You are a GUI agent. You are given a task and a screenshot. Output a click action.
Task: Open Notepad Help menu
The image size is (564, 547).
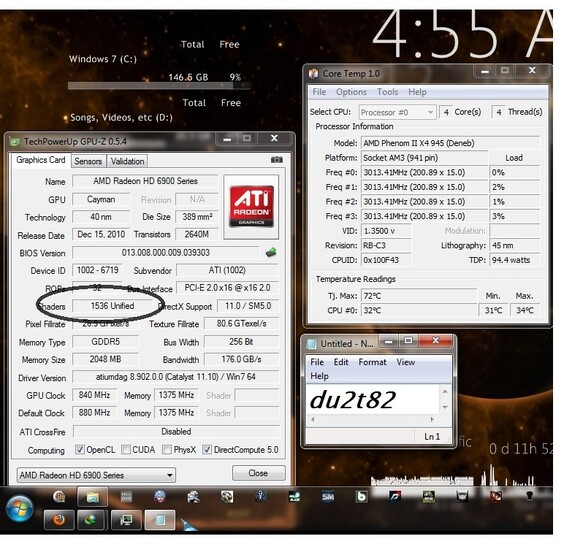(x=319, y=376)
